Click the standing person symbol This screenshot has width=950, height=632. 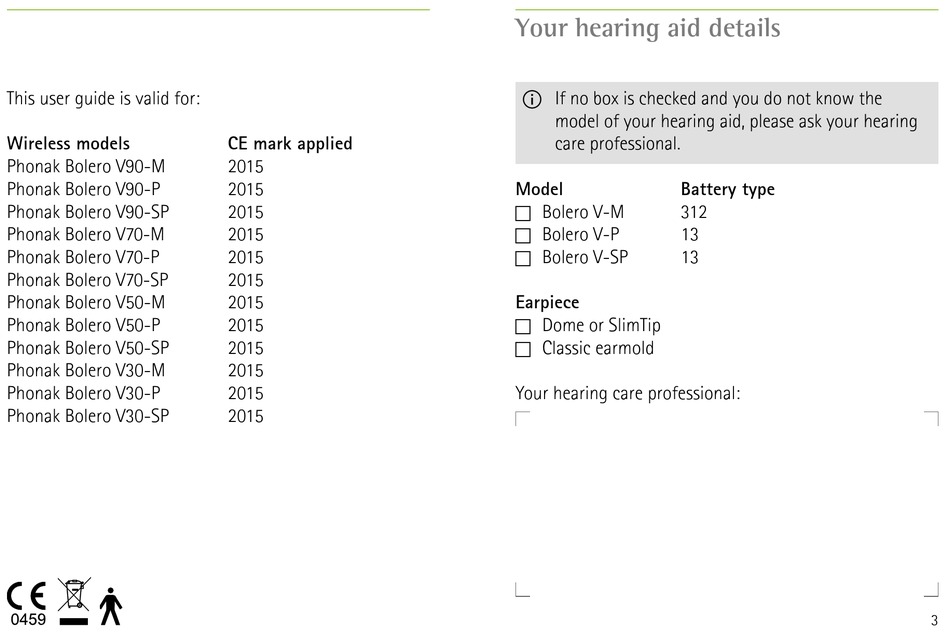pos(110,606)
